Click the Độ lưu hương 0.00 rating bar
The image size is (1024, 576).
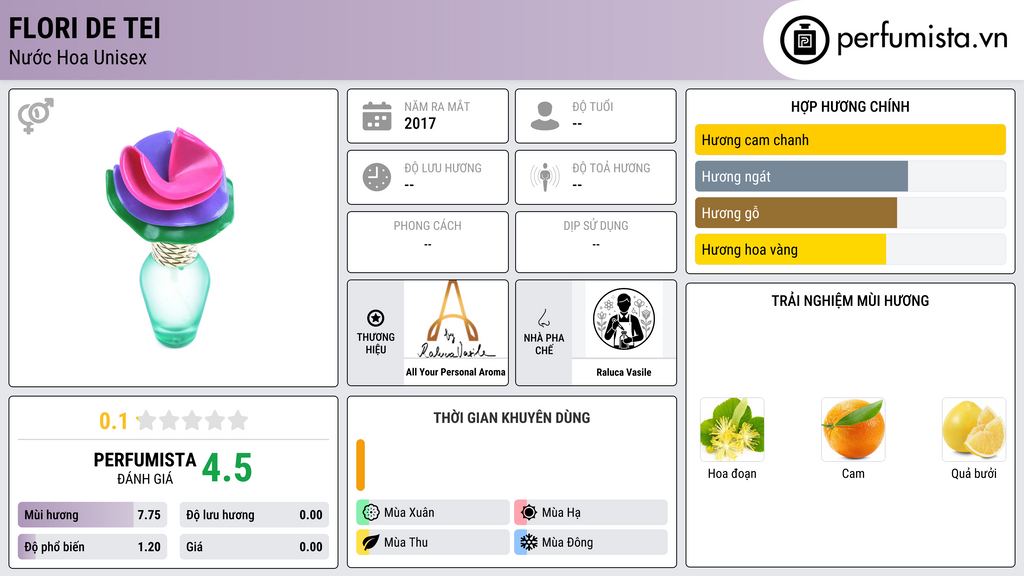point(254,515)
